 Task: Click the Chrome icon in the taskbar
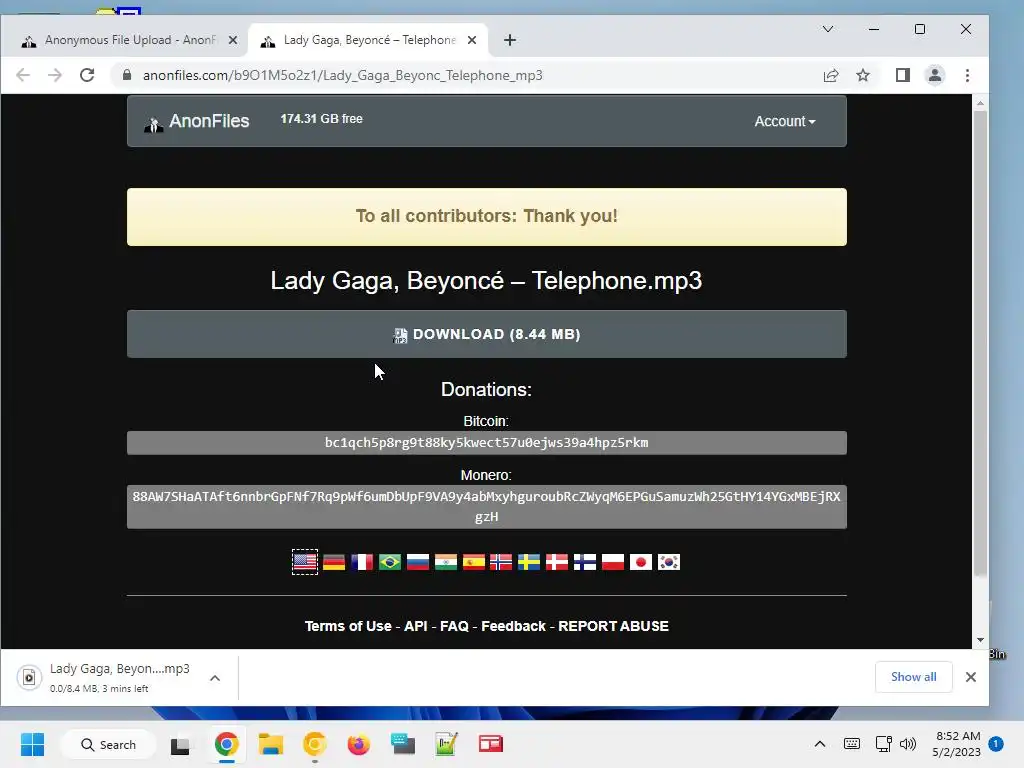(227, 744)
